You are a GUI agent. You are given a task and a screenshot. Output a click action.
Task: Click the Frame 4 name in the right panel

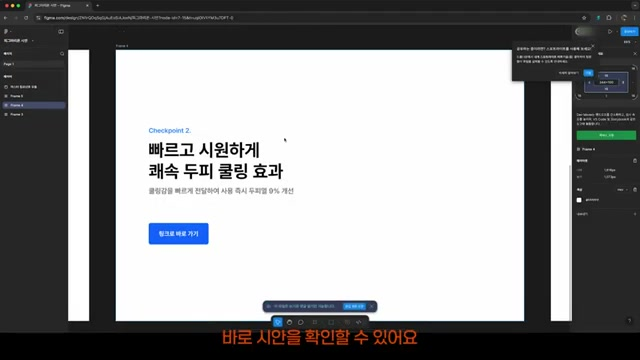[x=588, y=149]
